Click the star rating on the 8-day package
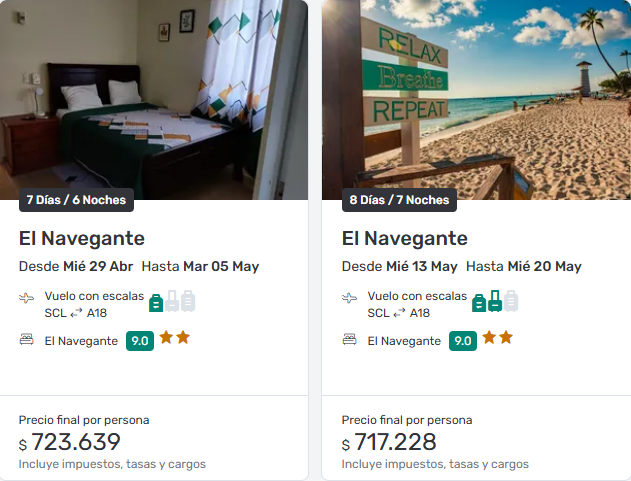 pos(498,338)
